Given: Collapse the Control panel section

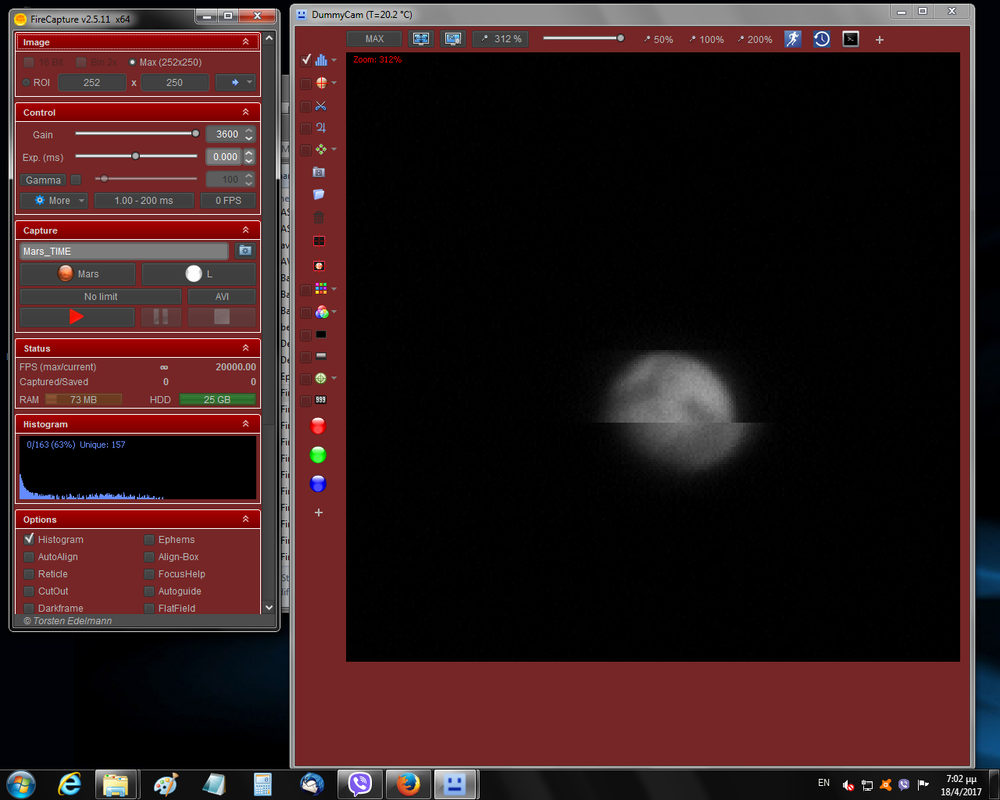Looking at the screenshot, I should tap(246, 113).
